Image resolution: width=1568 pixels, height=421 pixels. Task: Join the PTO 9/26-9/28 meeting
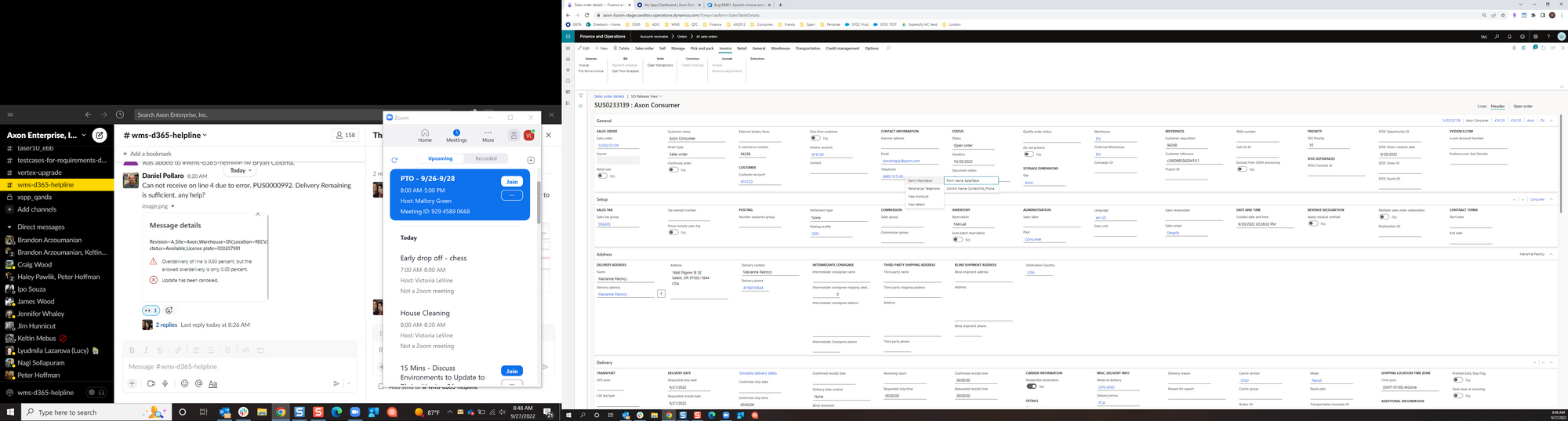[511, 181]
